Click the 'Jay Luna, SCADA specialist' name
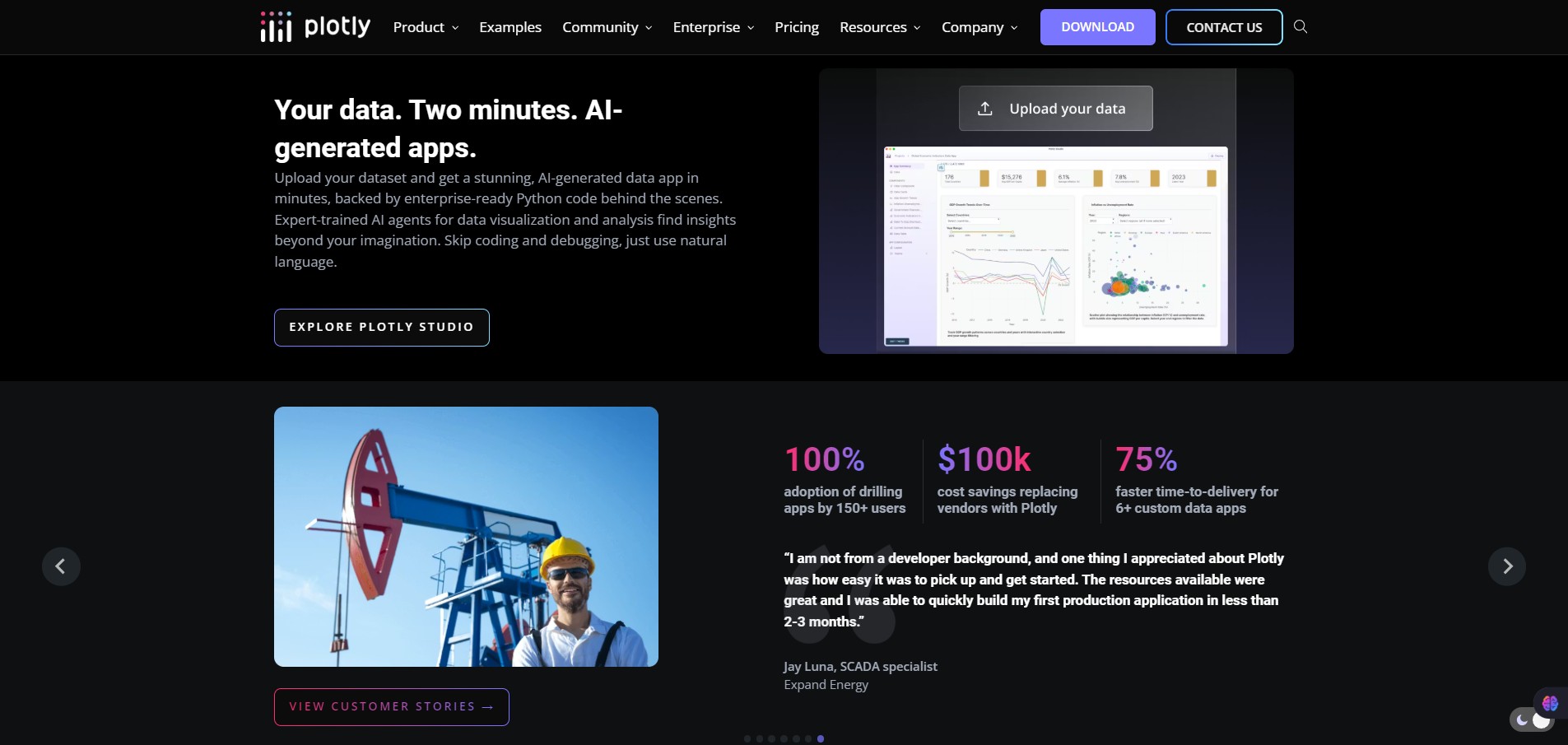This screenshot has height=745, width=1568. click(860, 667)
